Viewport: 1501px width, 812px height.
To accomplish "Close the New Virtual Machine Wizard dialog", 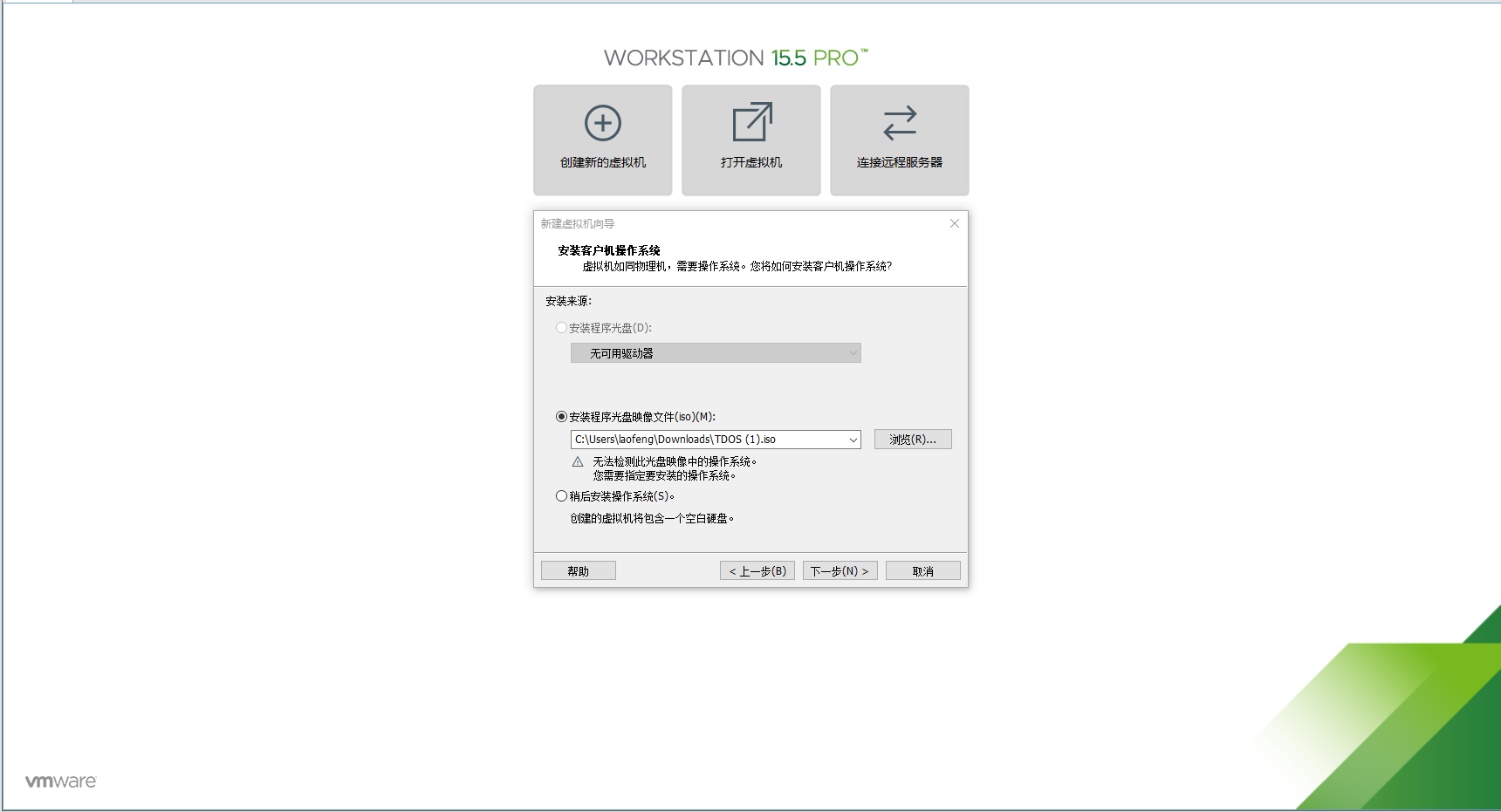I will tap(955, 223).
